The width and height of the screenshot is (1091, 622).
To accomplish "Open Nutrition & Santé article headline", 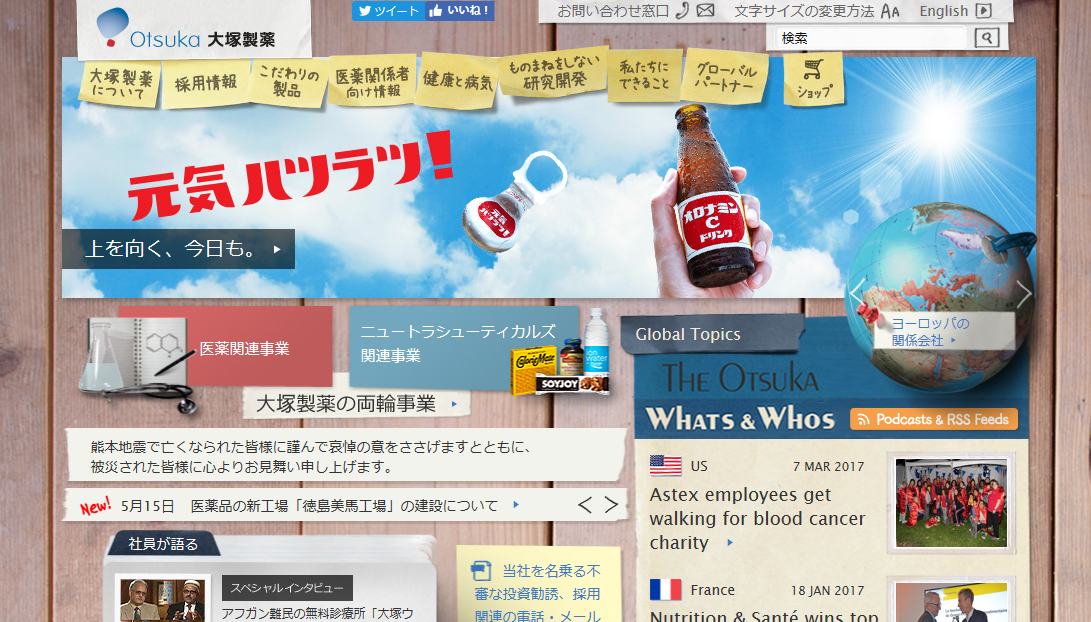I will click(763, 616).
